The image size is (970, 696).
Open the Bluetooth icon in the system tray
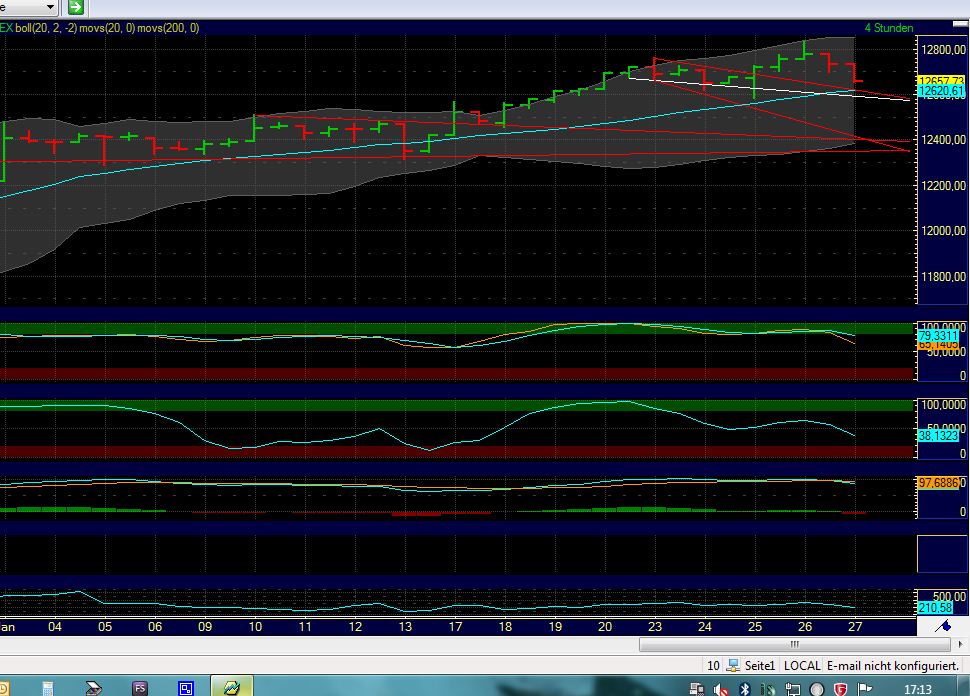tap(744, 689)
